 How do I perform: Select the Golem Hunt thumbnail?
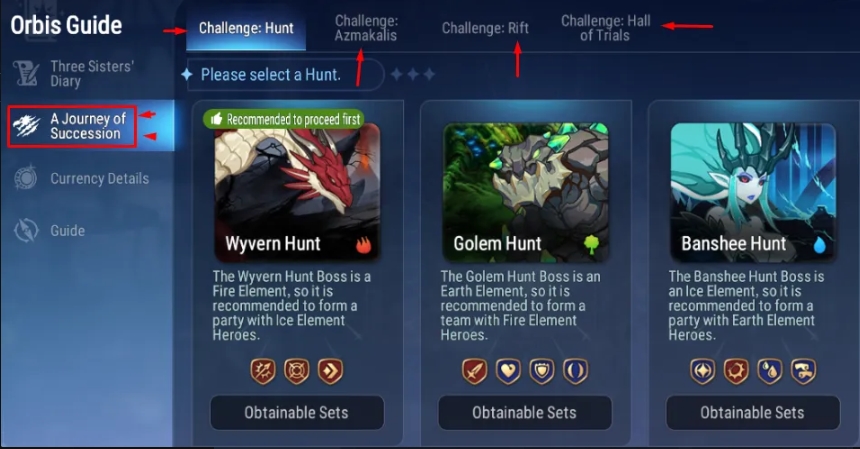pos(525,192)
